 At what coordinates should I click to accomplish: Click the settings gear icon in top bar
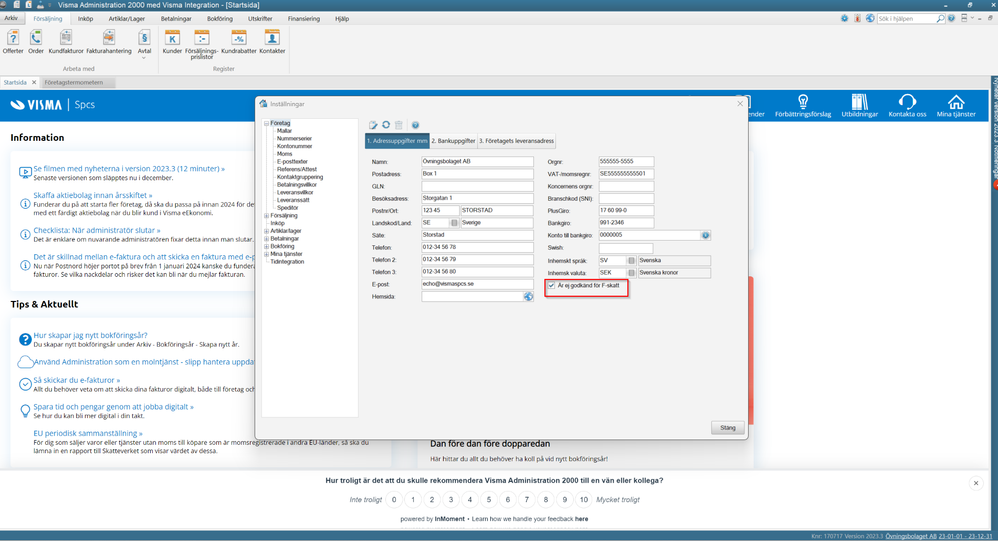point(844,18)
